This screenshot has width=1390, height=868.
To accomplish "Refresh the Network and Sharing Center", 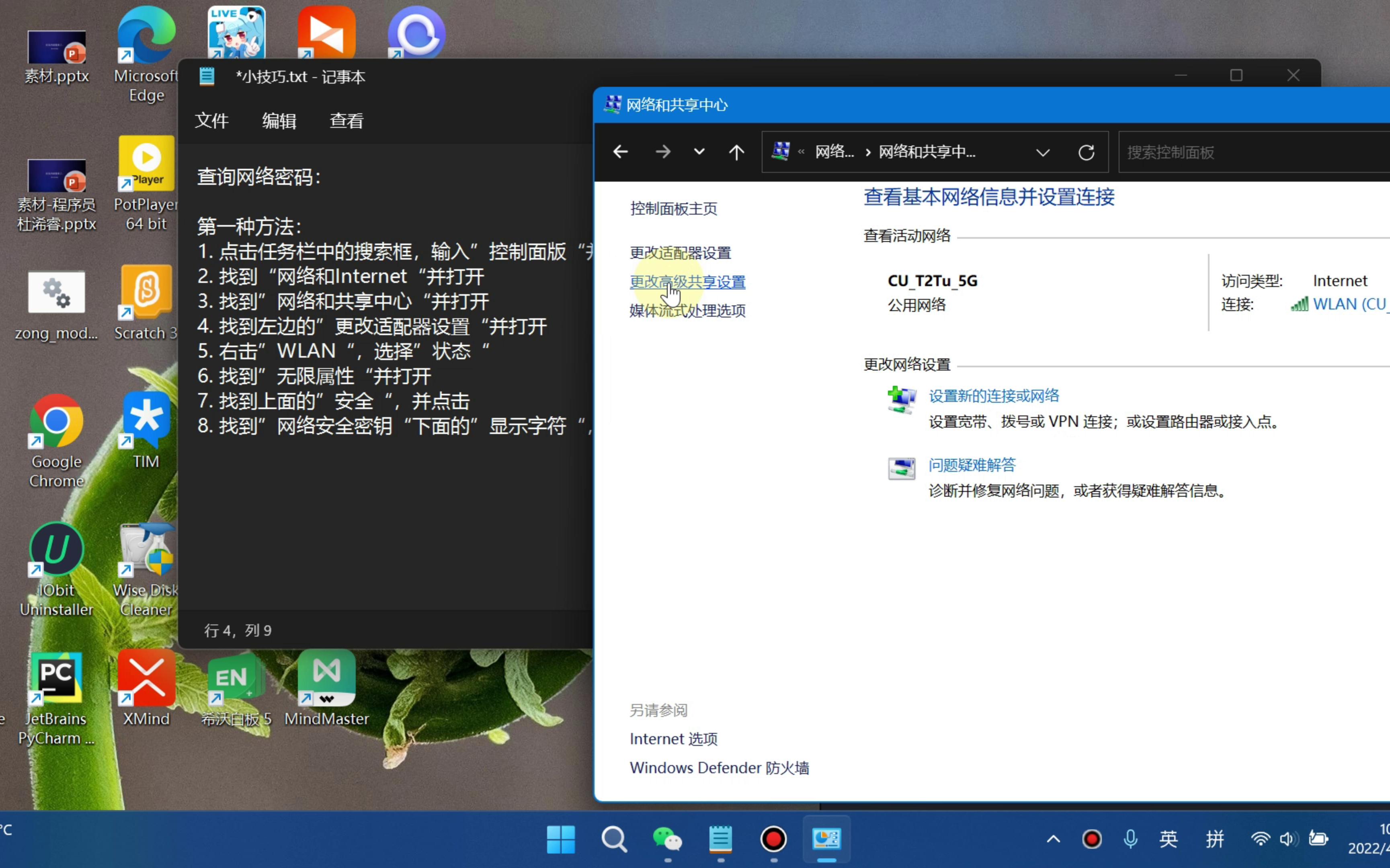I will pos(1086,152).
